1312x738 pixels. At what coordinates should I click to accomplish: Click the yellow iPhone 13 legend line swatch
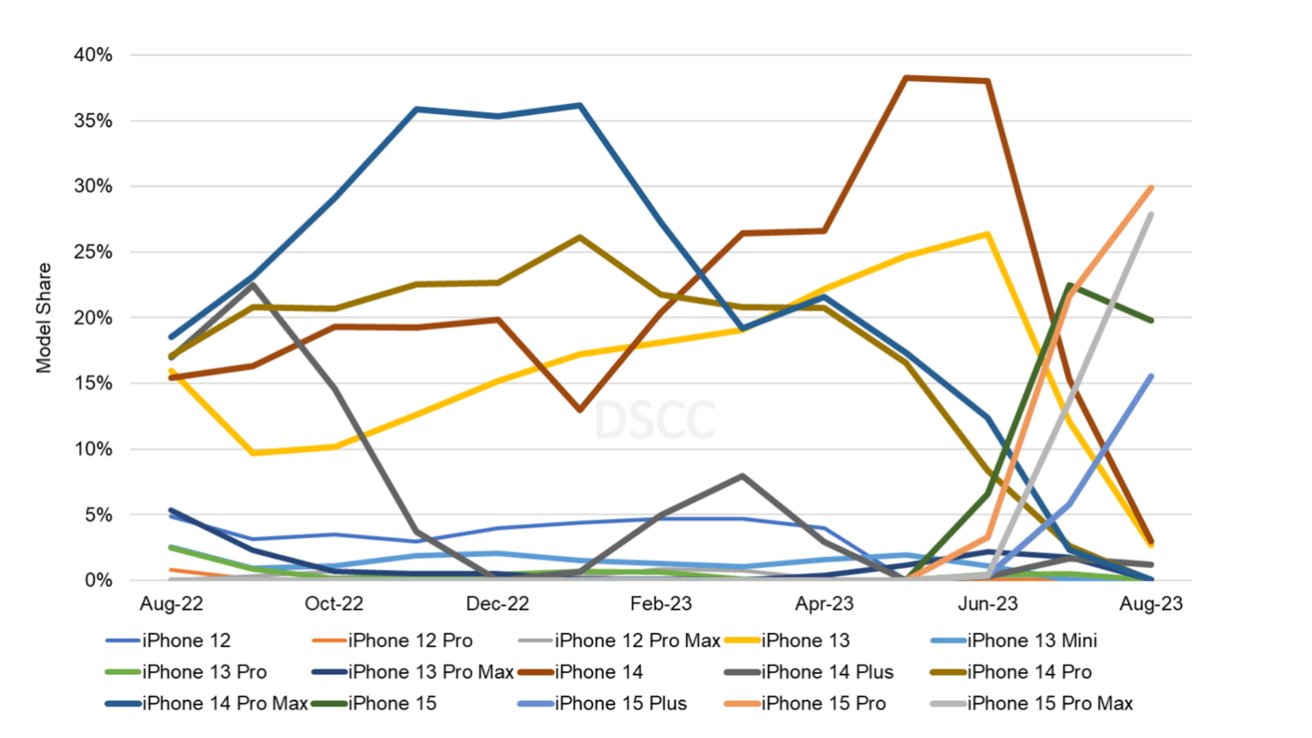[739, 641]
